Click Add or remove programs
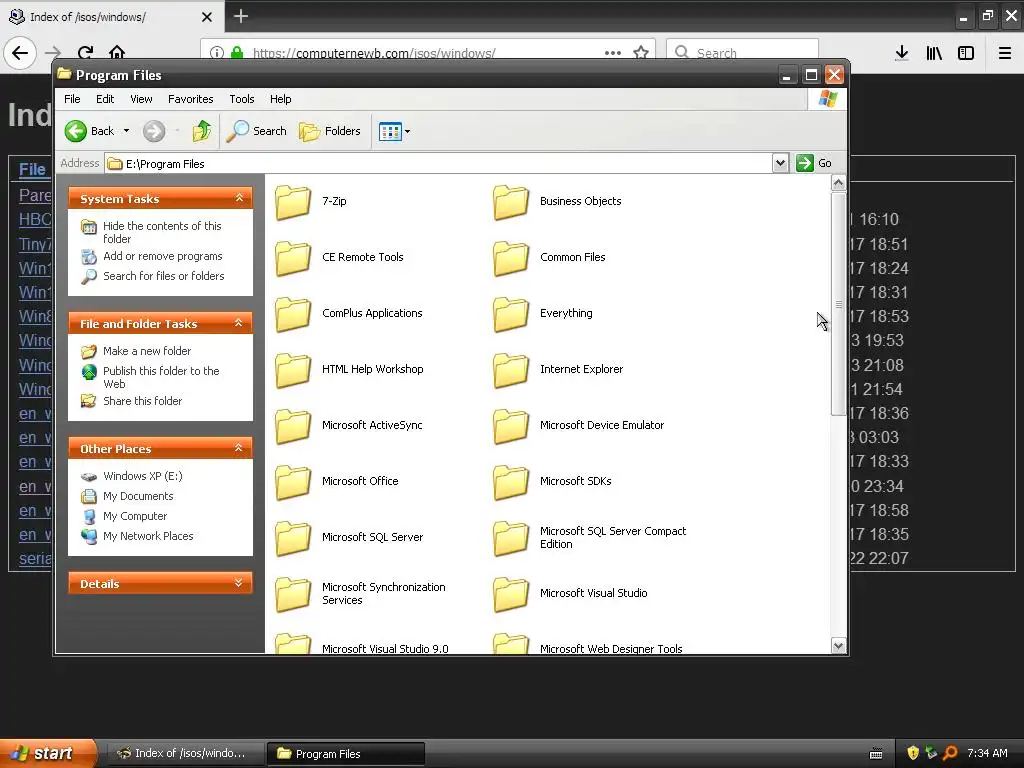This screenshot has height=768, width=1024. pyautogui.click(x=163, y=256)
